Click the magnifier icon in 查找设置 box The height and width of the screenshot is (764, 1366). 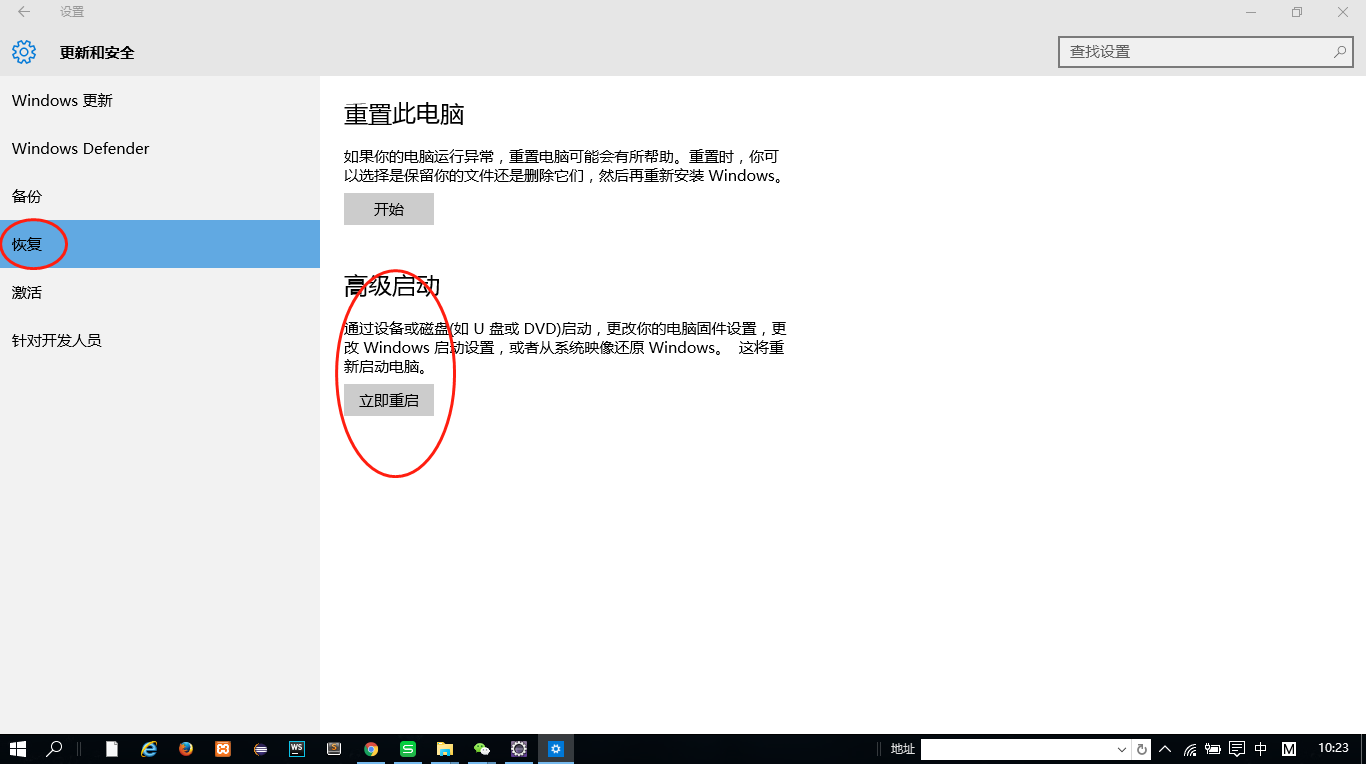pos(1339,52)
